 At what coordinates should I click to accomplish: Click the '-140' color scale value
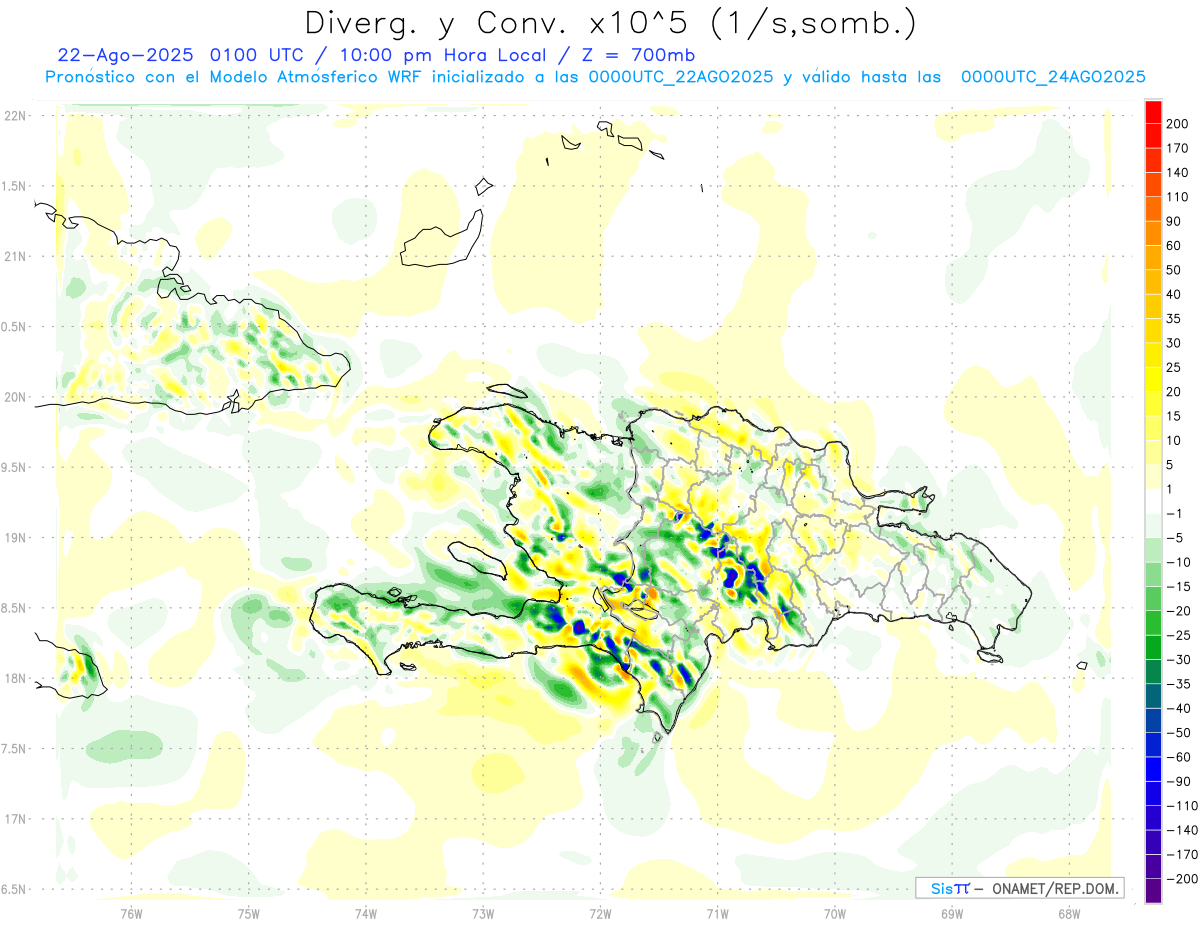pos(1182,831)
